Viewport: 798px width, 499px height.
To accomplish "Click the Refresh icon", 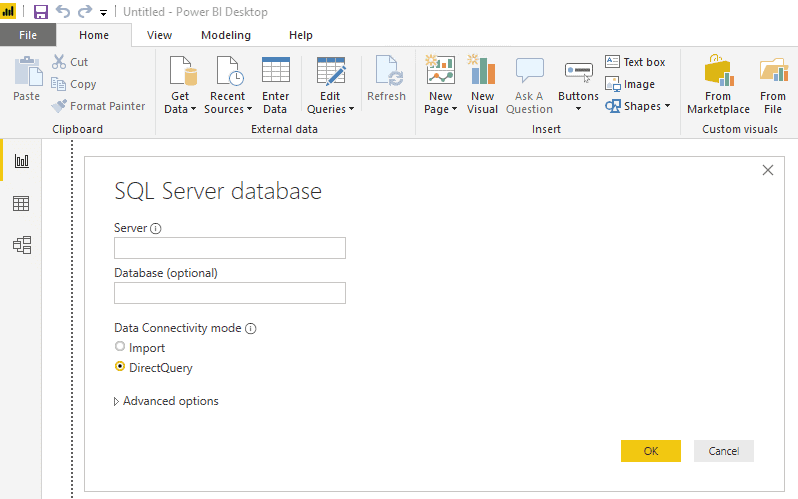I will [x=389, y=71].
